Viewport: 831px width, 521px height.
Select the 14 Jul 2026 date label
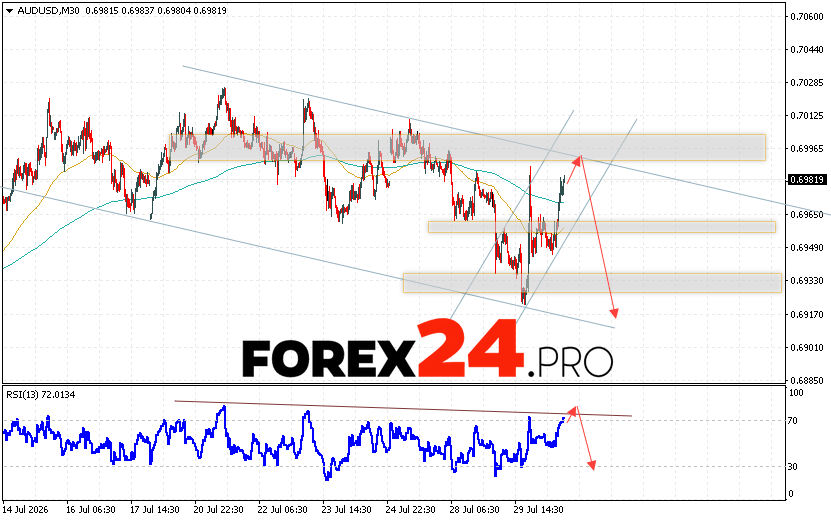[x=25, y=510]
